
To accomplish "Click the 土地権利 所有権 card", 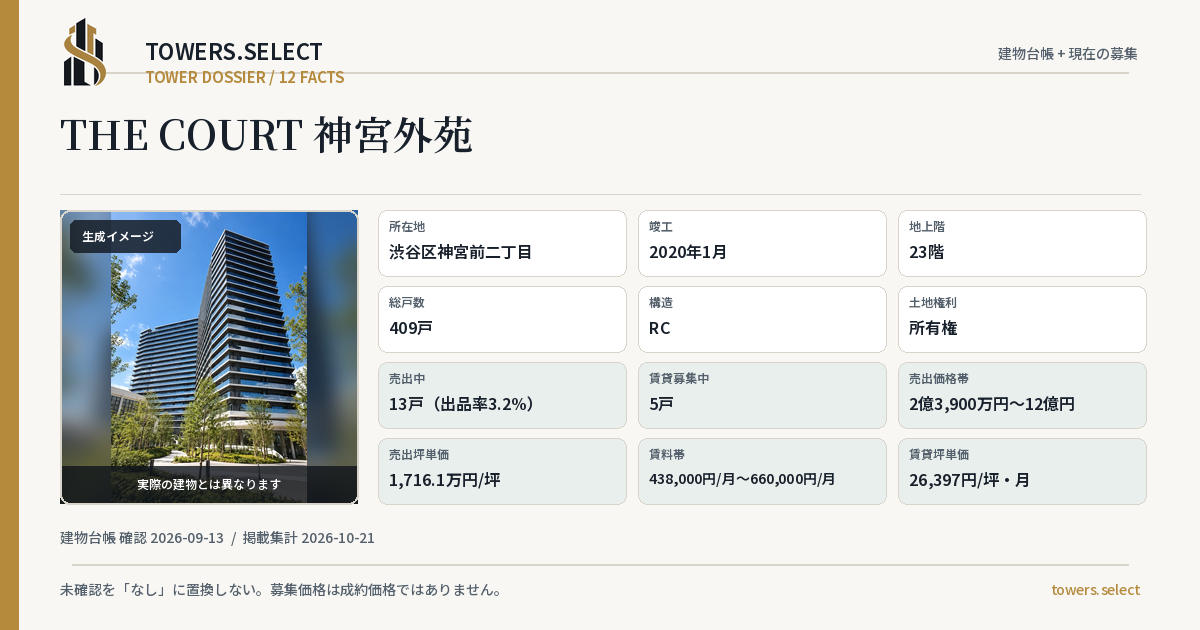I will 1022,319.
